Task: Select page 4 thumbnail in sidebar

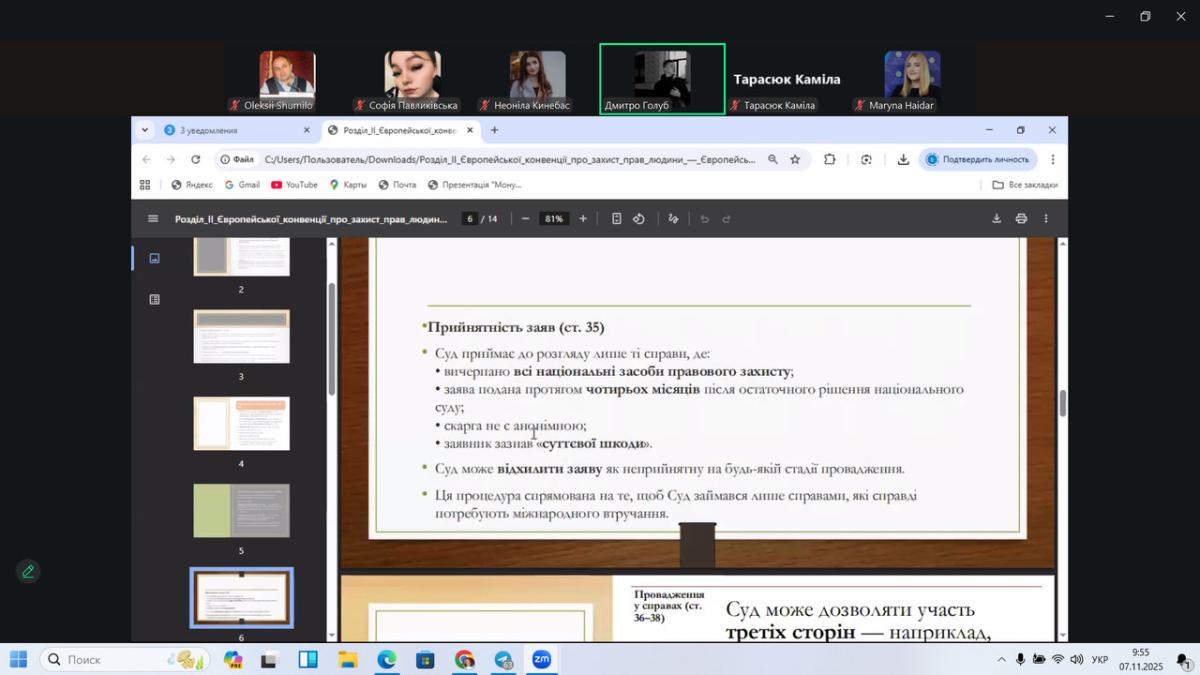Action: (x=241, y=424)
